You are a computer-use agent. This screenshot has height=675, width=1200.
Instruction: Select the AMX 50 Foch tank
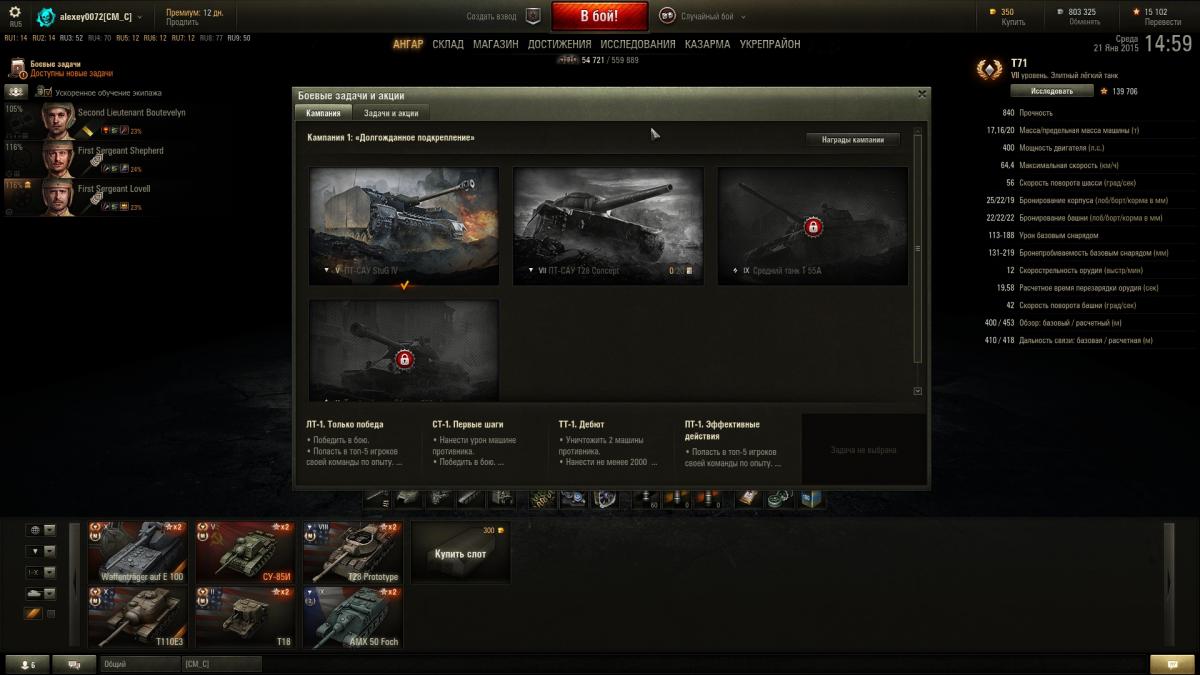(x=352, y=617)
